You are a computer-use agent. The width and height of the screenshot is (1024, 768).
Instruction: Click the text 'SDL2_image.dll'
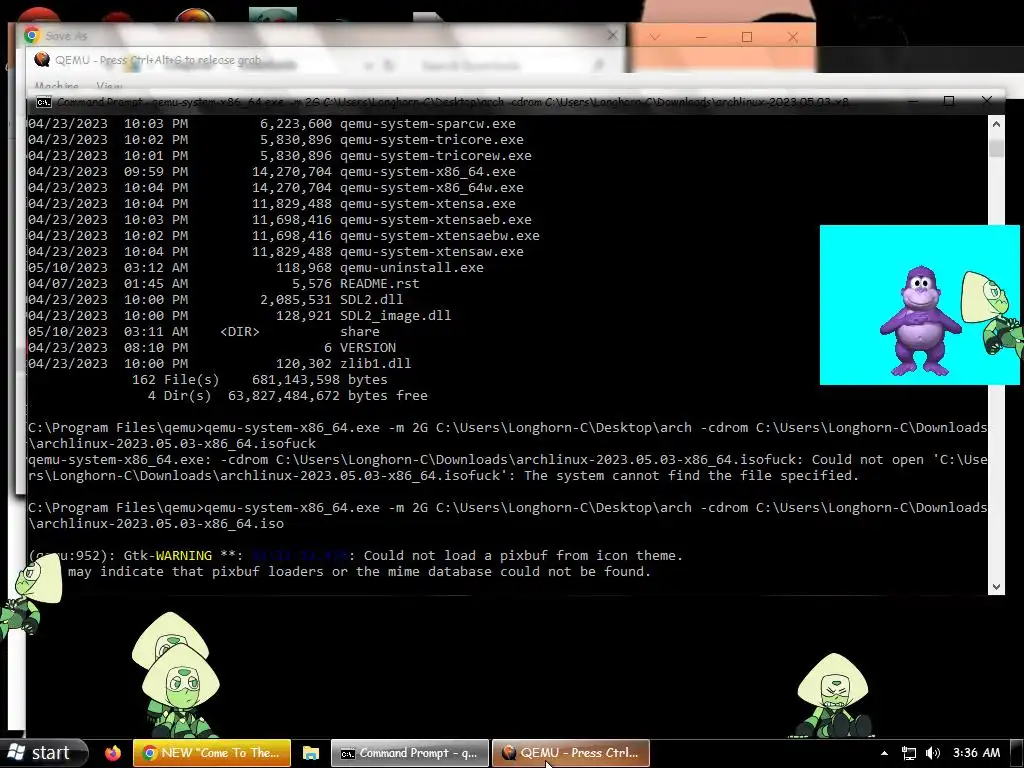396,316
